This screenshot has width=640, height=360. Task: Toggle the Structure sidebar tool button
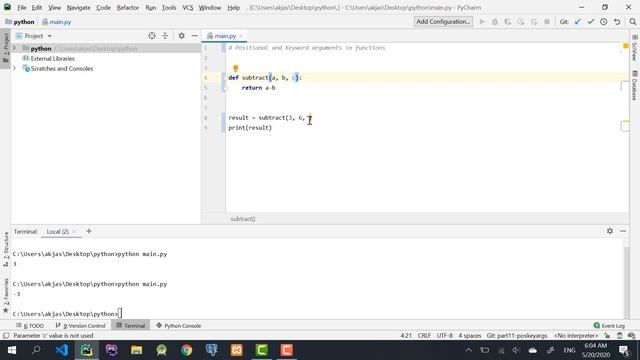(x=6, y=249)
